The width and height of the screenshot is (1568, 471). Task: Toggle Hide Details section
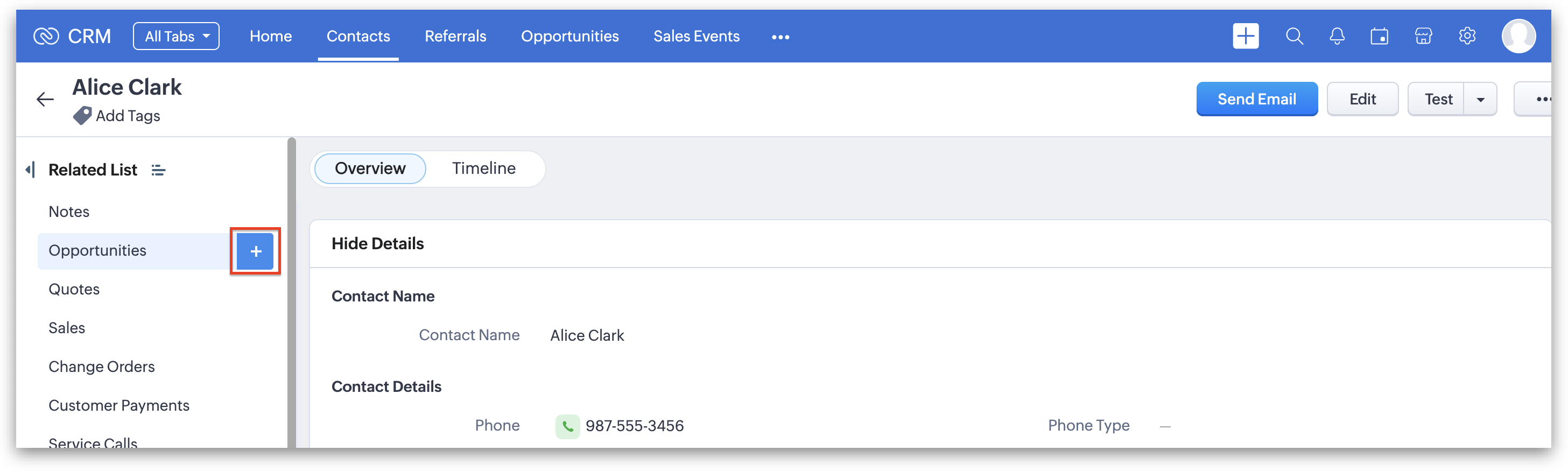377,243
